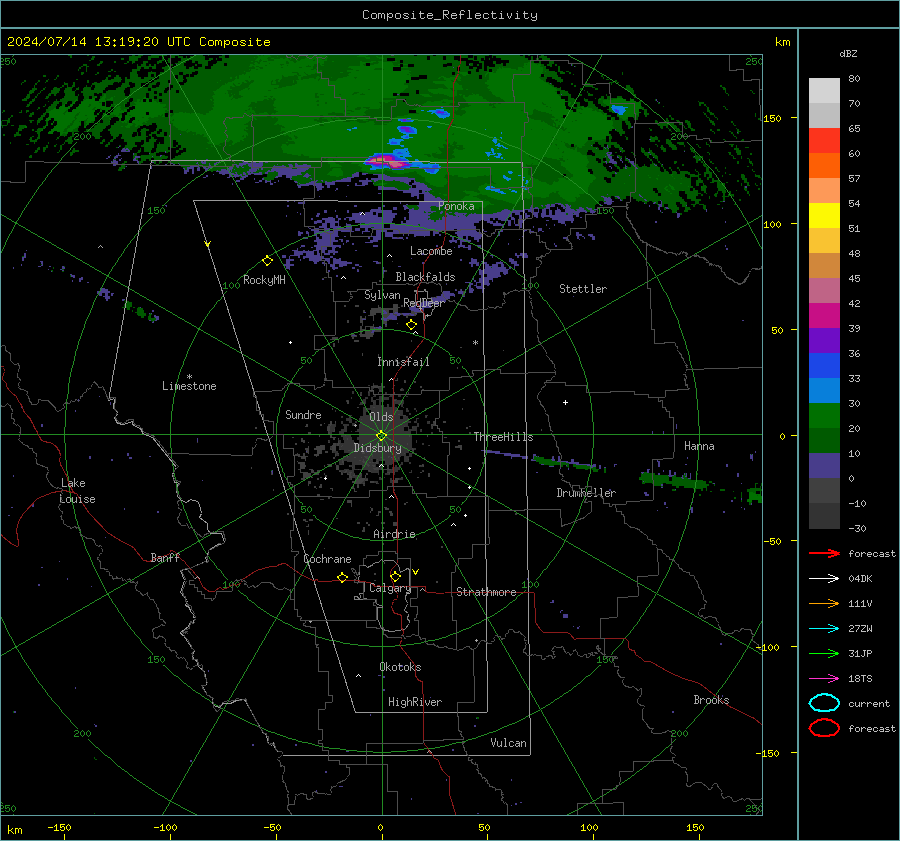The width and height of the screenshot is (900, 841).
Task: Click the Airdrie city label
Action: click(x=394, y=534)
